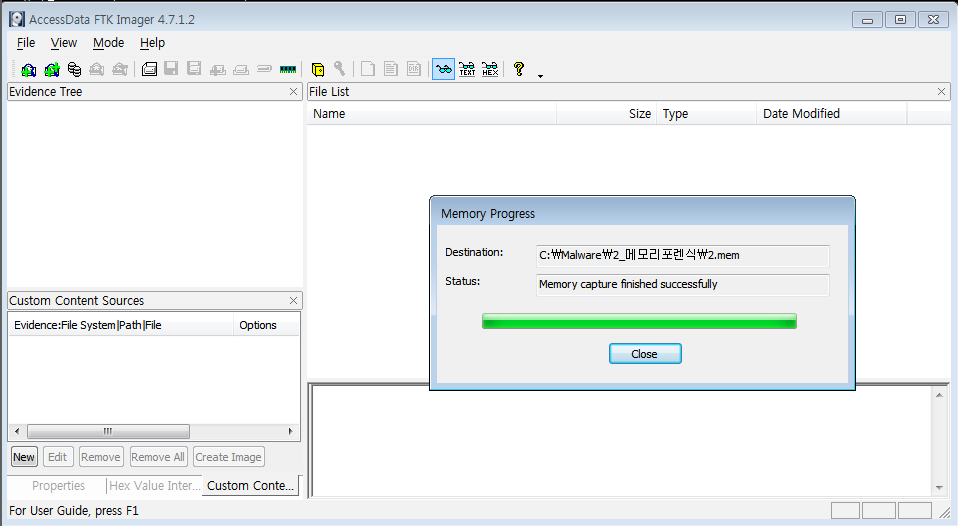Viewport: 958px width, 526px height.
Task: Click the Remove All button
Action: point(158,457)
